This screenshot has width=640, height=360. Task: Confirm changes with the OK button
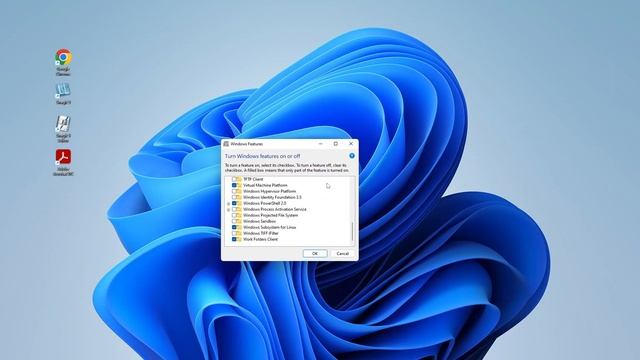pyautogui.click(x=315, y=253)
